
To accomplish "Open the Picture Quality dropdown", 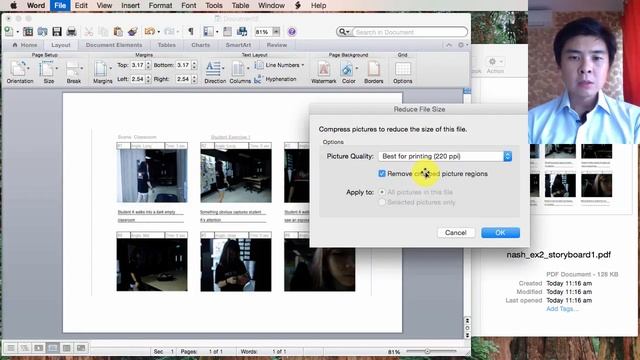I will point(445,156).
